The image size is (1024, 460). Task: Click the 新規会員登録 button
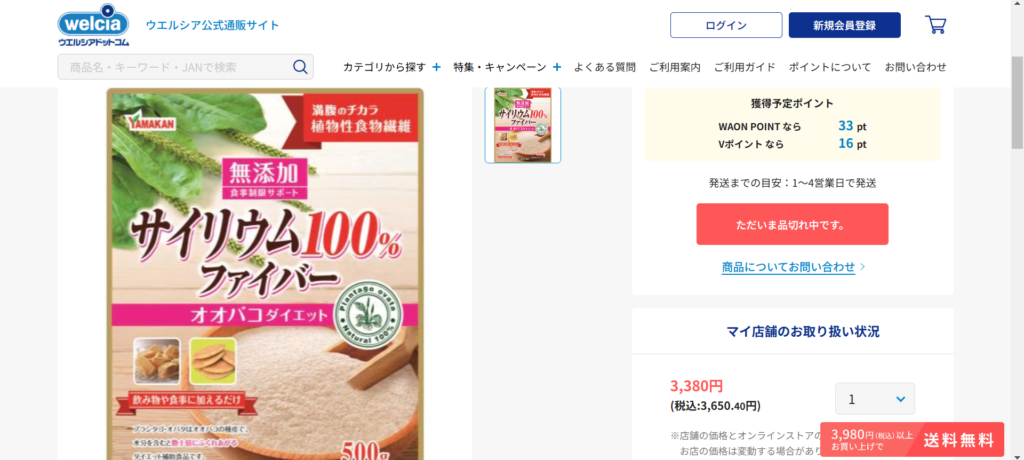844,25
